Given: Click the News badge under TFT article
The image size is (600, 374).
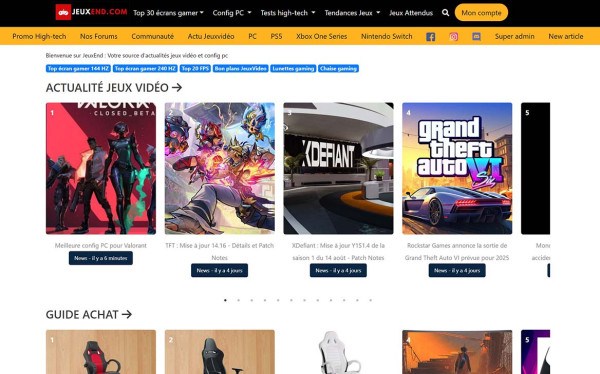Looking at the screenshot, I should point(220,270).
